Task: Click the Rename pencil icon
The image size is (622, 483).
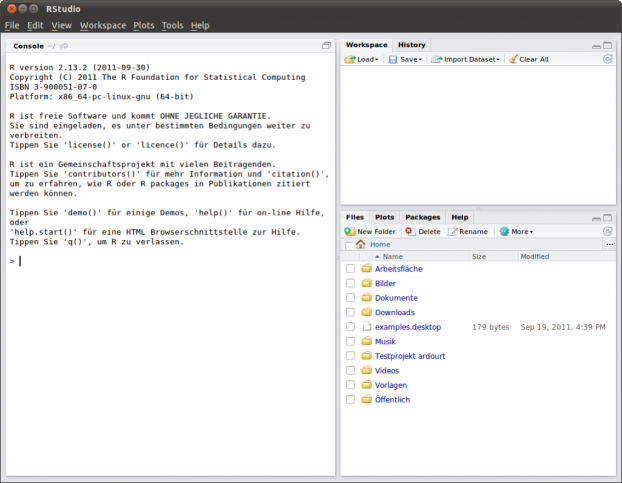Action: point(453,232)
